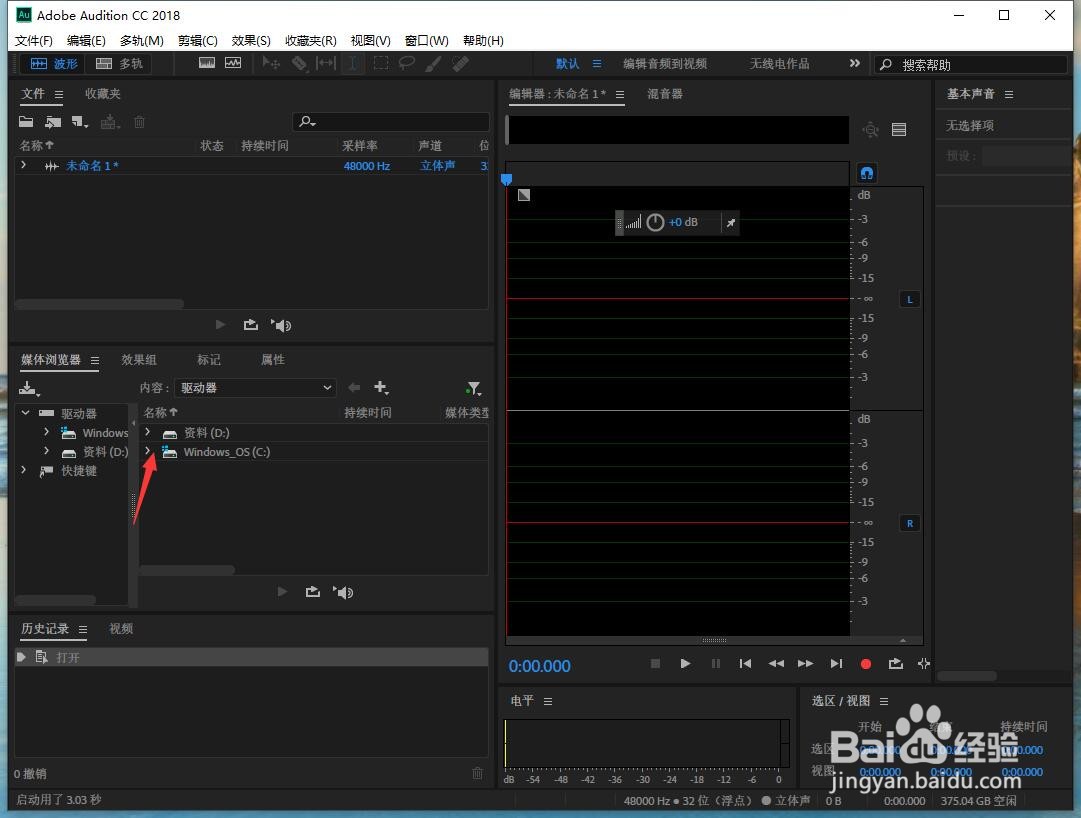Click the 0:00.000 time display

pyautogui.click(x=540, y=666)
